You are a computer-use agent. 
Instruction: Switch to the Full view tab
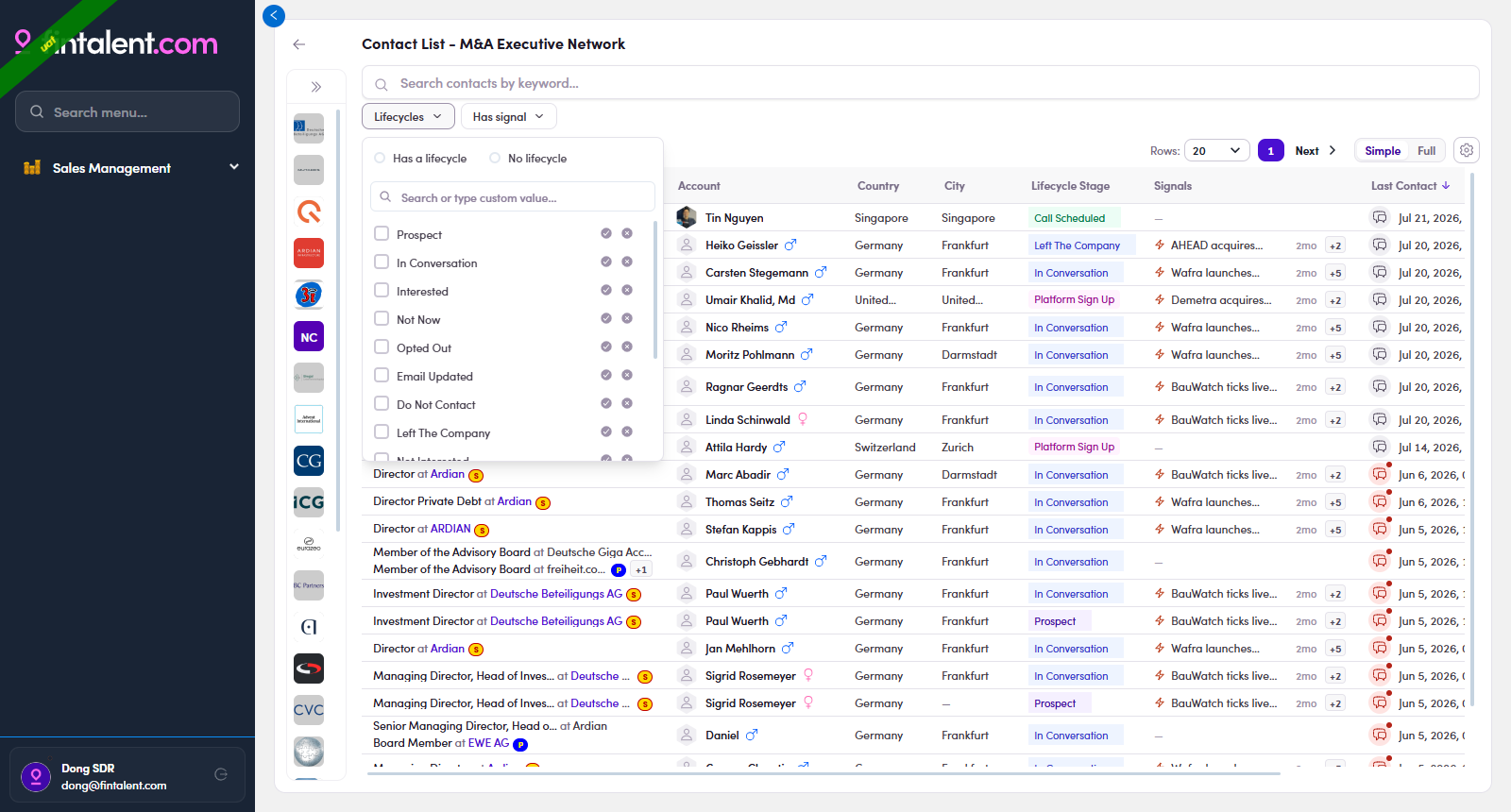pyautogui.click(x=1426, y=150)
